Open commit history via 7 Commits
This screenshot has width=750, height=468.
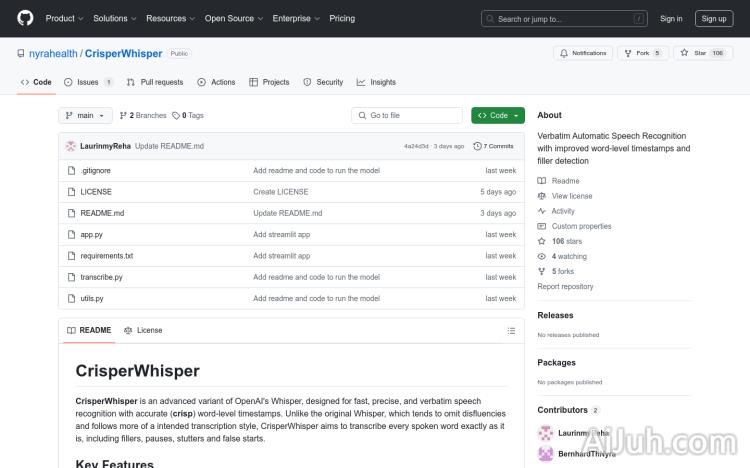click(x=494, y=146)
